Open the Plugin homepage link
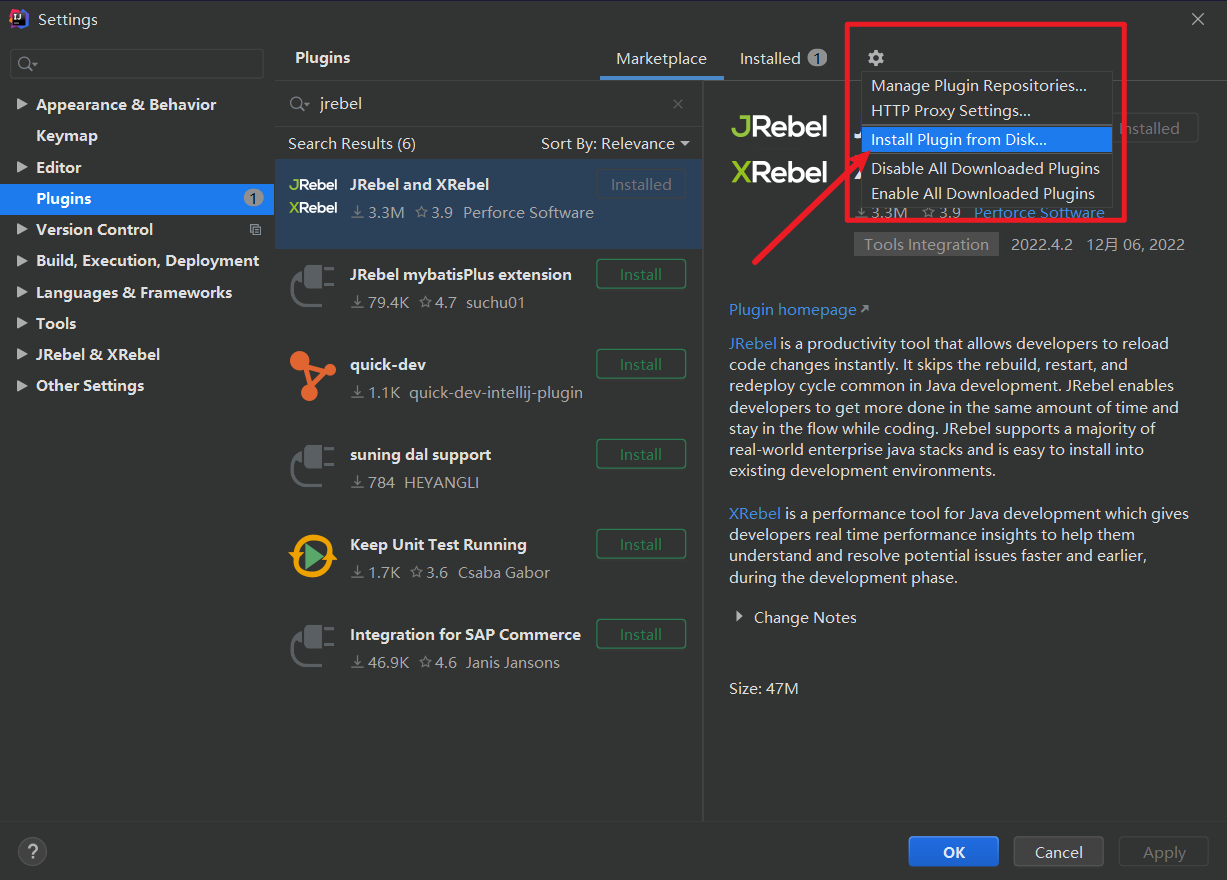This screenshot has height=880, width=1227. 791,309
